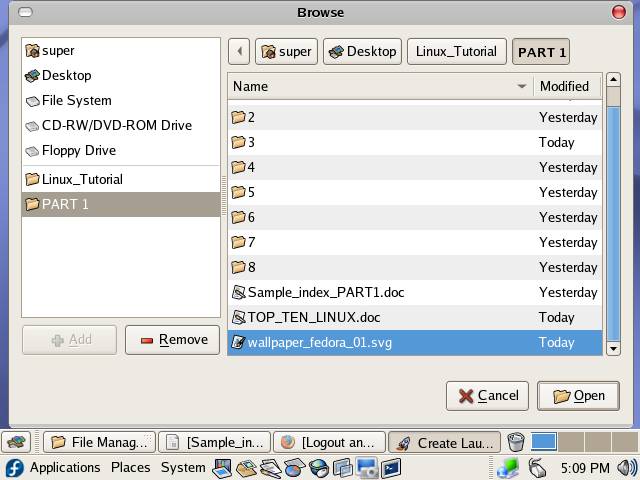640x480 pixels.
Task: Click the back arrow in path bar
Action: [238, 52]
